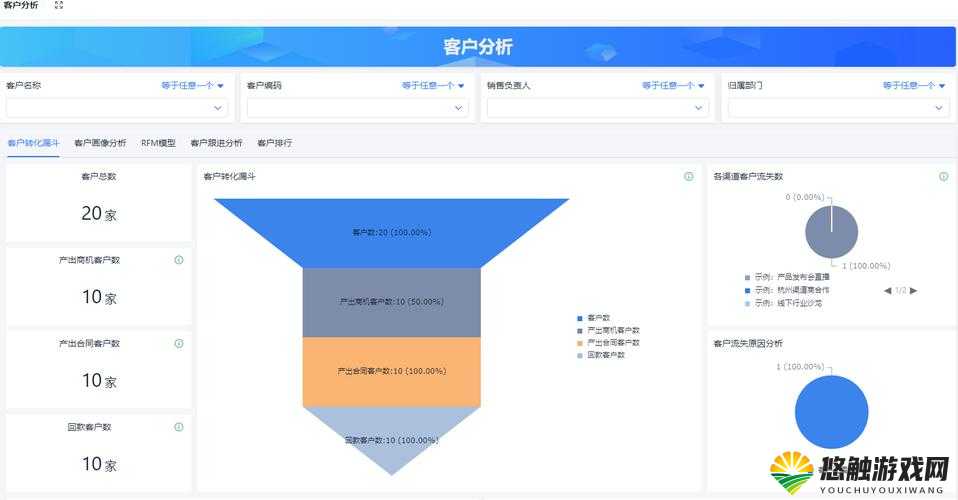Click the 10家 value under 回款客户数
958x500 pixels.
pos(99,465)
